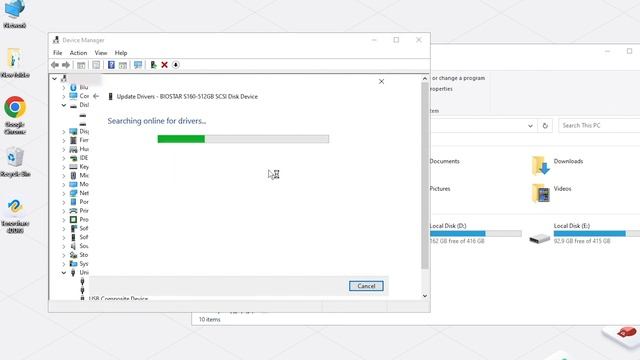Close the Update Drivers dialog with X
The image size is (640, 360).
(381, 82)
